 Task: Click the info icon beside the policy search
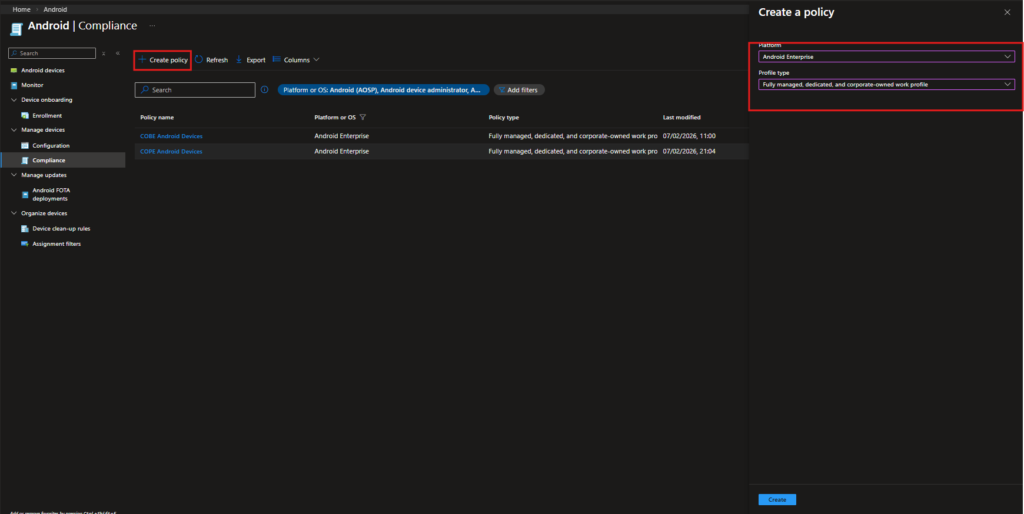(x=265, y=90)
